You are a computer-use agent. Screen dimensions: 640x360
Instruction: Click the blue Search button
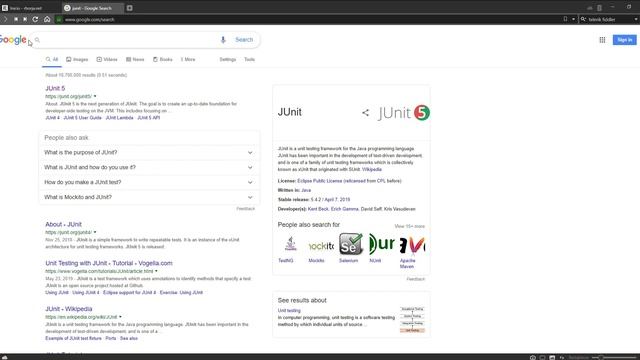[x=244, y=40]
